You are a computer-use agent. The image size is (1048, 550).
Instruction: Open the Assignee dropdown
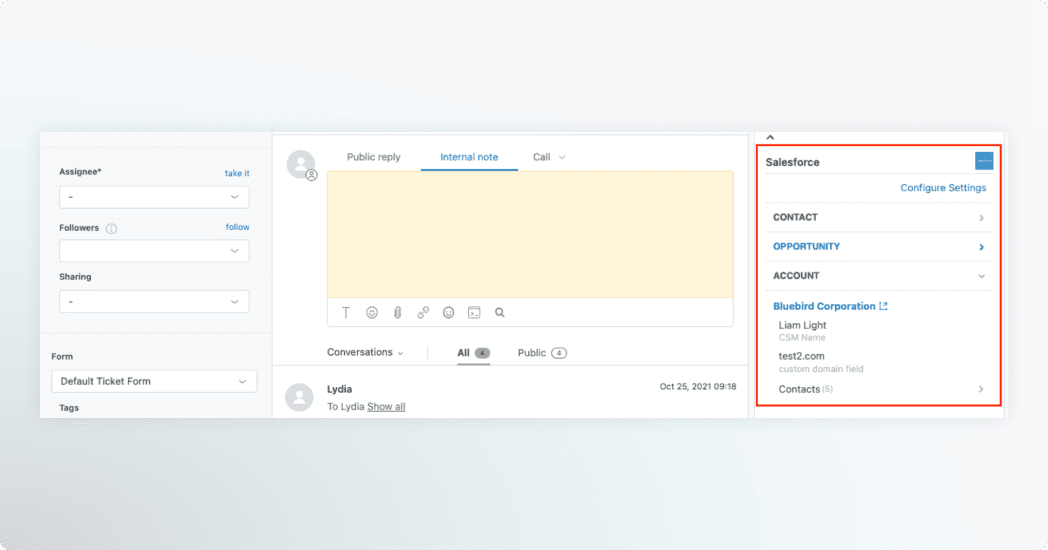[x=154, y=197]
